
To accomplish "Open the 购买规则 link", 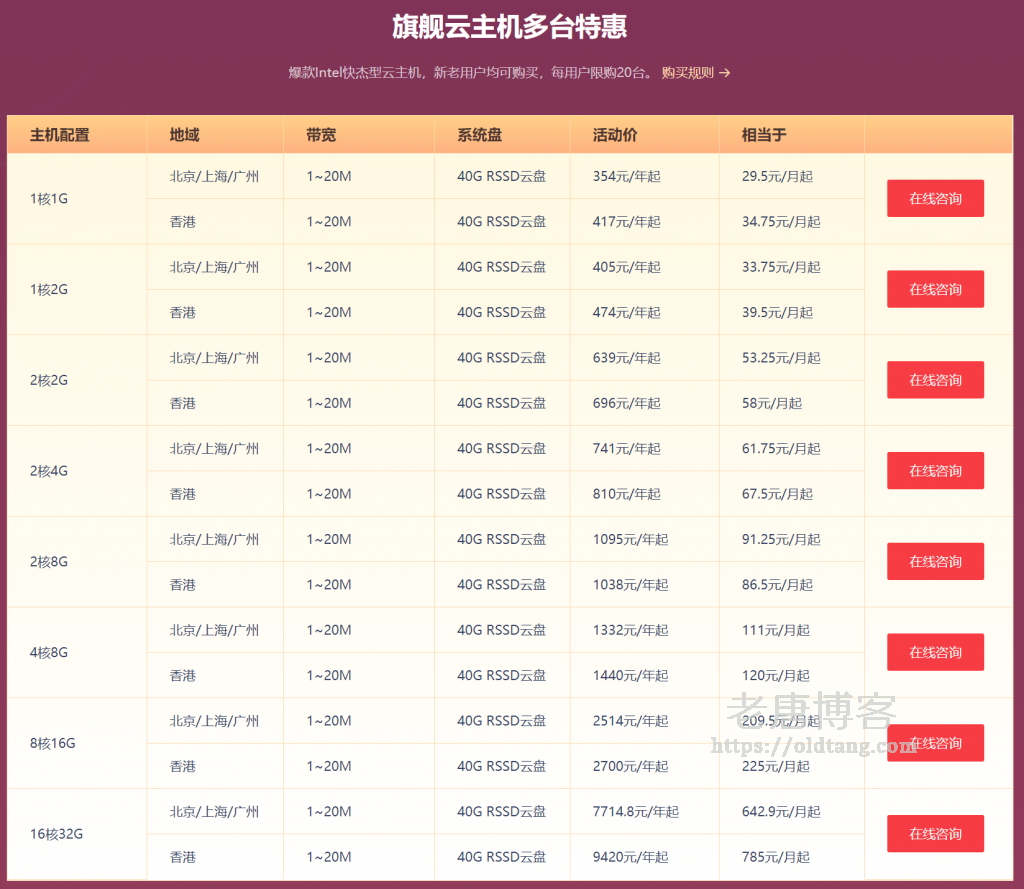I will [688, 73].
